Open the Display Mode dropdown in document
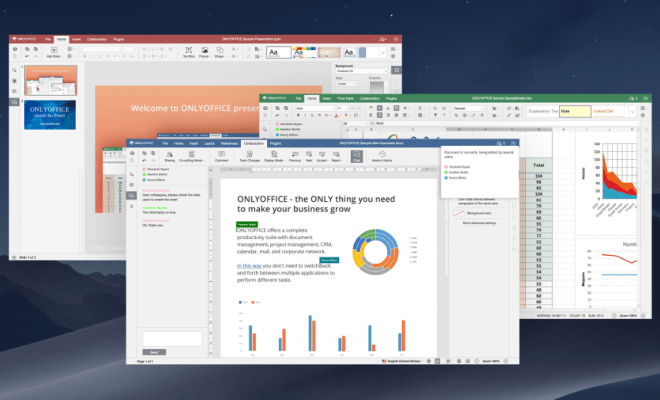This screenshot has height=400, width=660. click(274, 156)
